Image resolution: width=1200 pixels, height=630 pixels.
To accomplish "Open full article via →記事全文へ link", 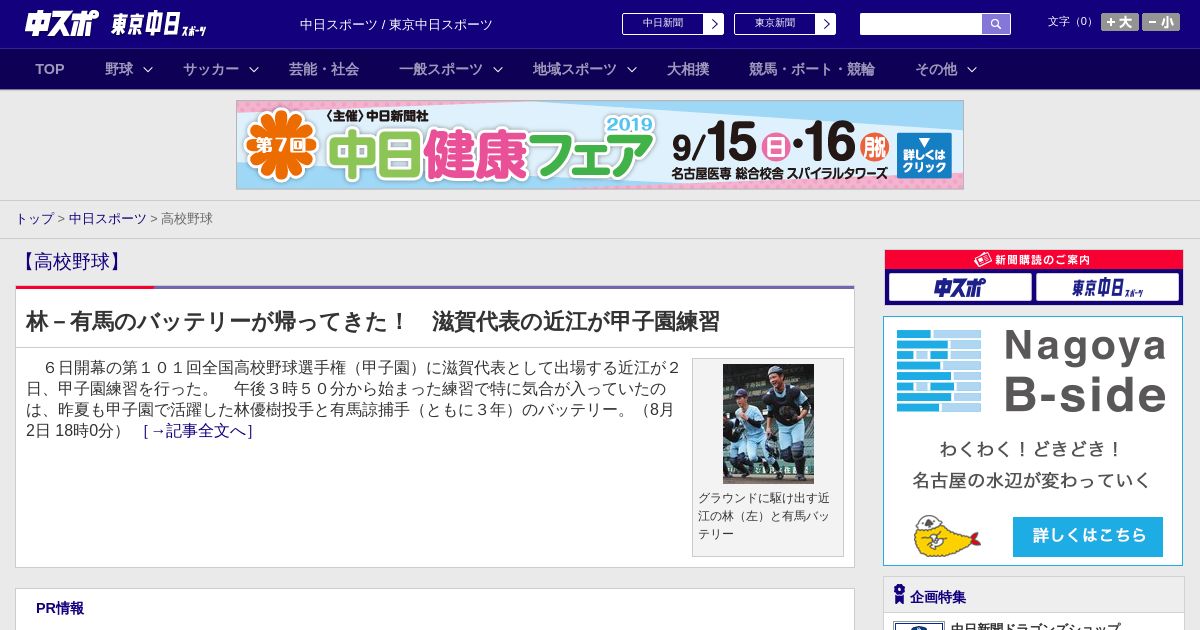I will click(x=198, y=431).
